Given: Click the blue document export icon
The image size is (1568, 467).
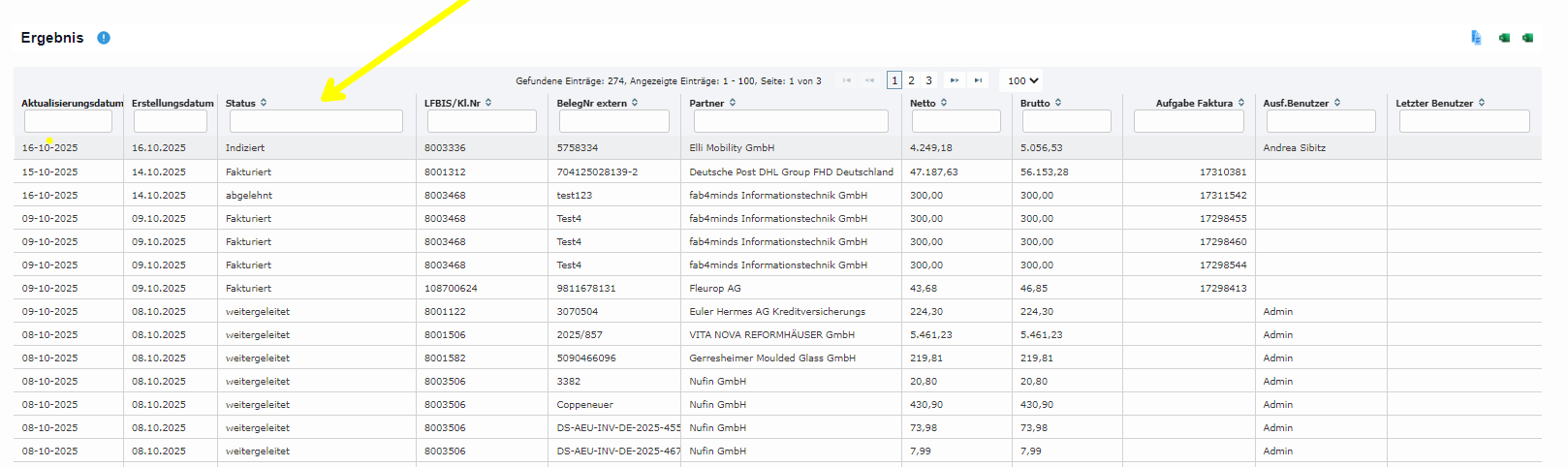Looking at the screenshot, I should [1476, 38].
